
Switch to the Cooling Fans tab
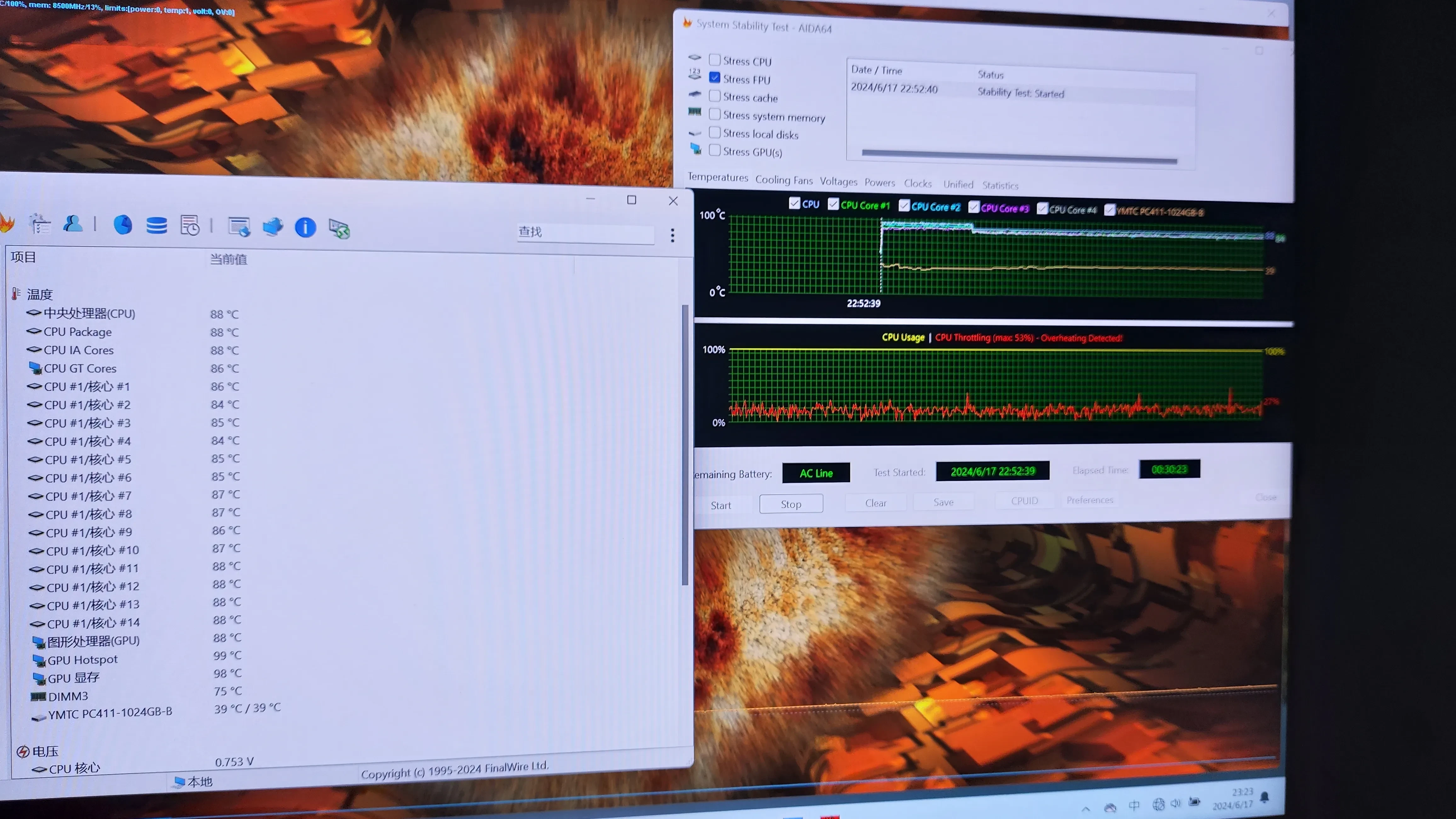click(x=784, y=180)
